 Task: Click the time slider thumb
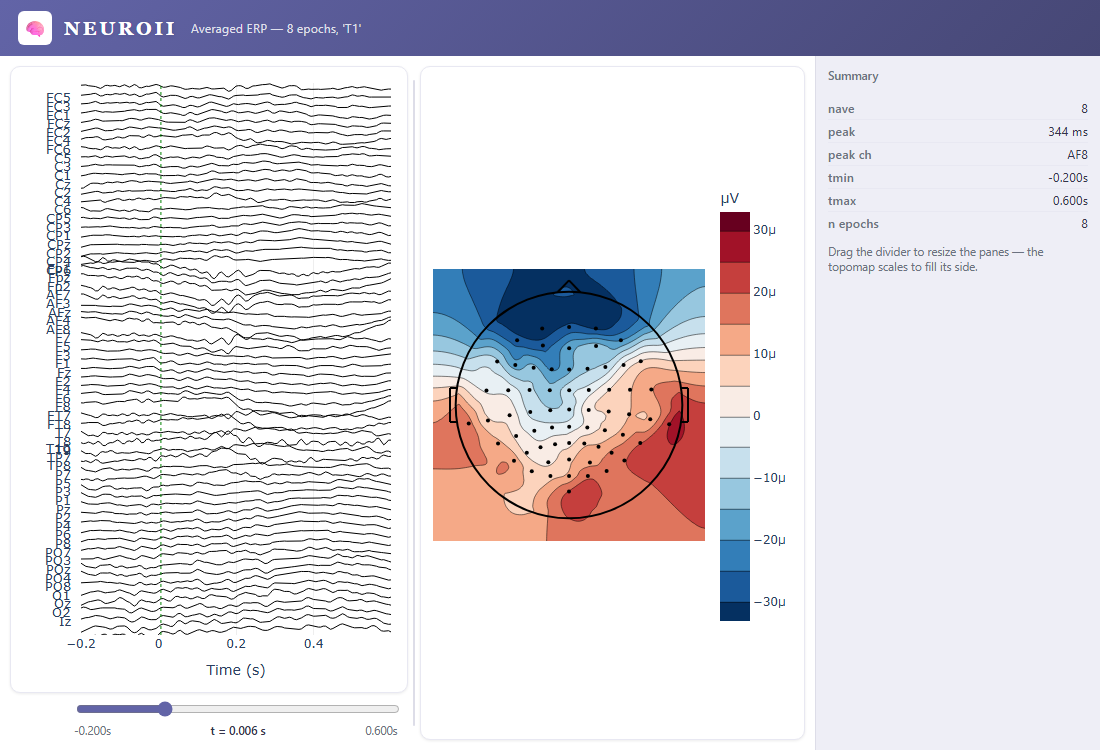pyautogui.click(x=165, y=709)
